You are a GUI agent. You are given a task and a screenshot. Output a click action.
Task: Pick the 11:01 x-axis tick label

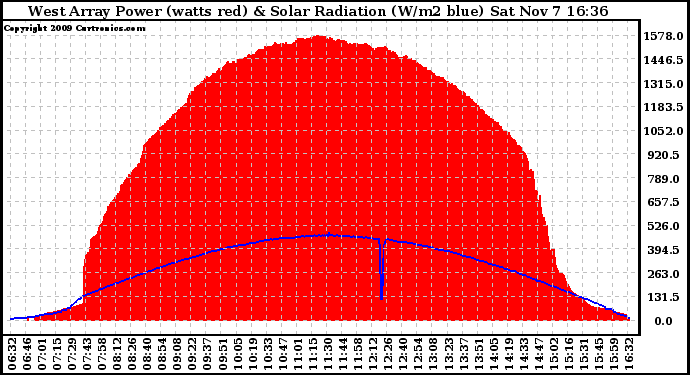297,354
